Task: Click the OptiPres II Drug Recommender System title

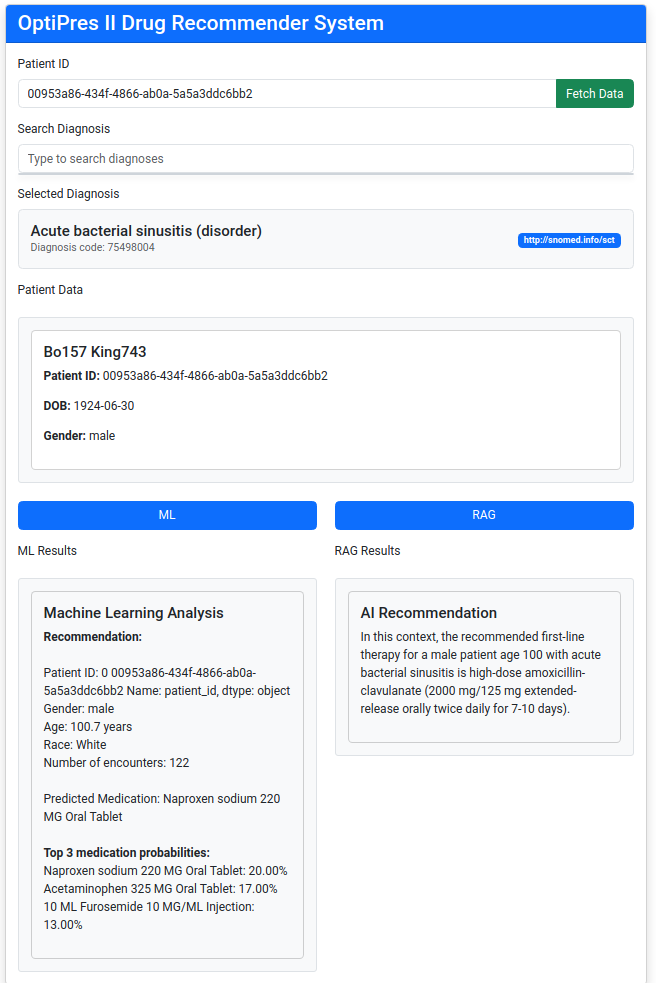Action: click(201, 23)
